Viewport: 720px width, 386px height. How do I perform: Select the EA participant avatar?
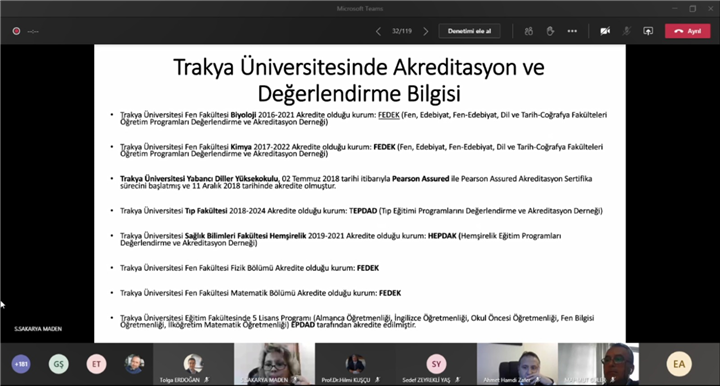[x=679, y=364]
